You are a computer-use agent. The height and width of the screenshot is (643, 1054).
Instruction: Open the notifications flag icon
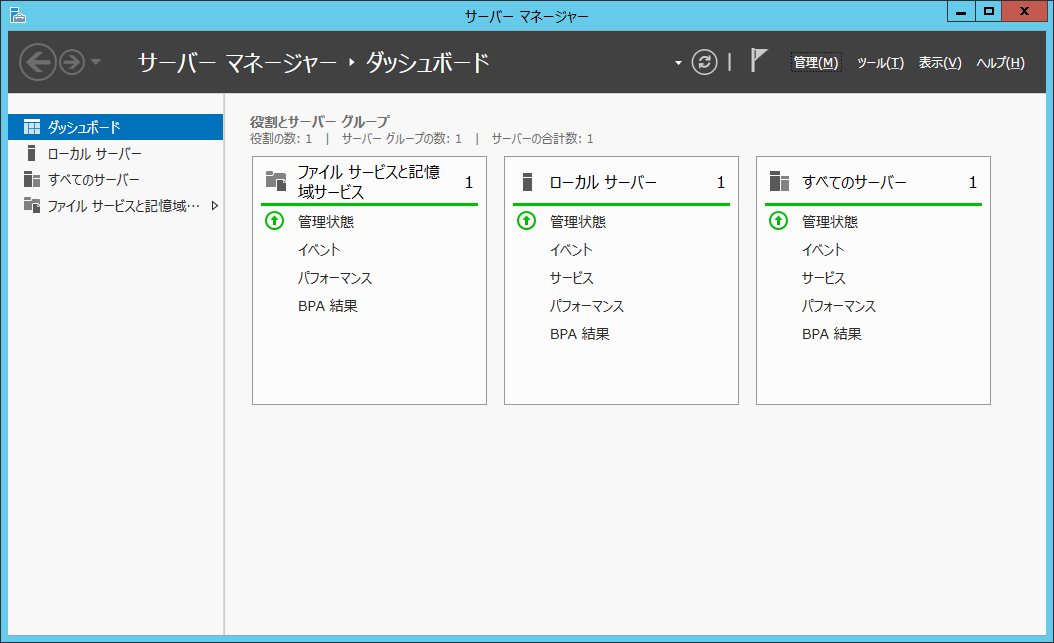pyautogui.click(x=759, y=61)
